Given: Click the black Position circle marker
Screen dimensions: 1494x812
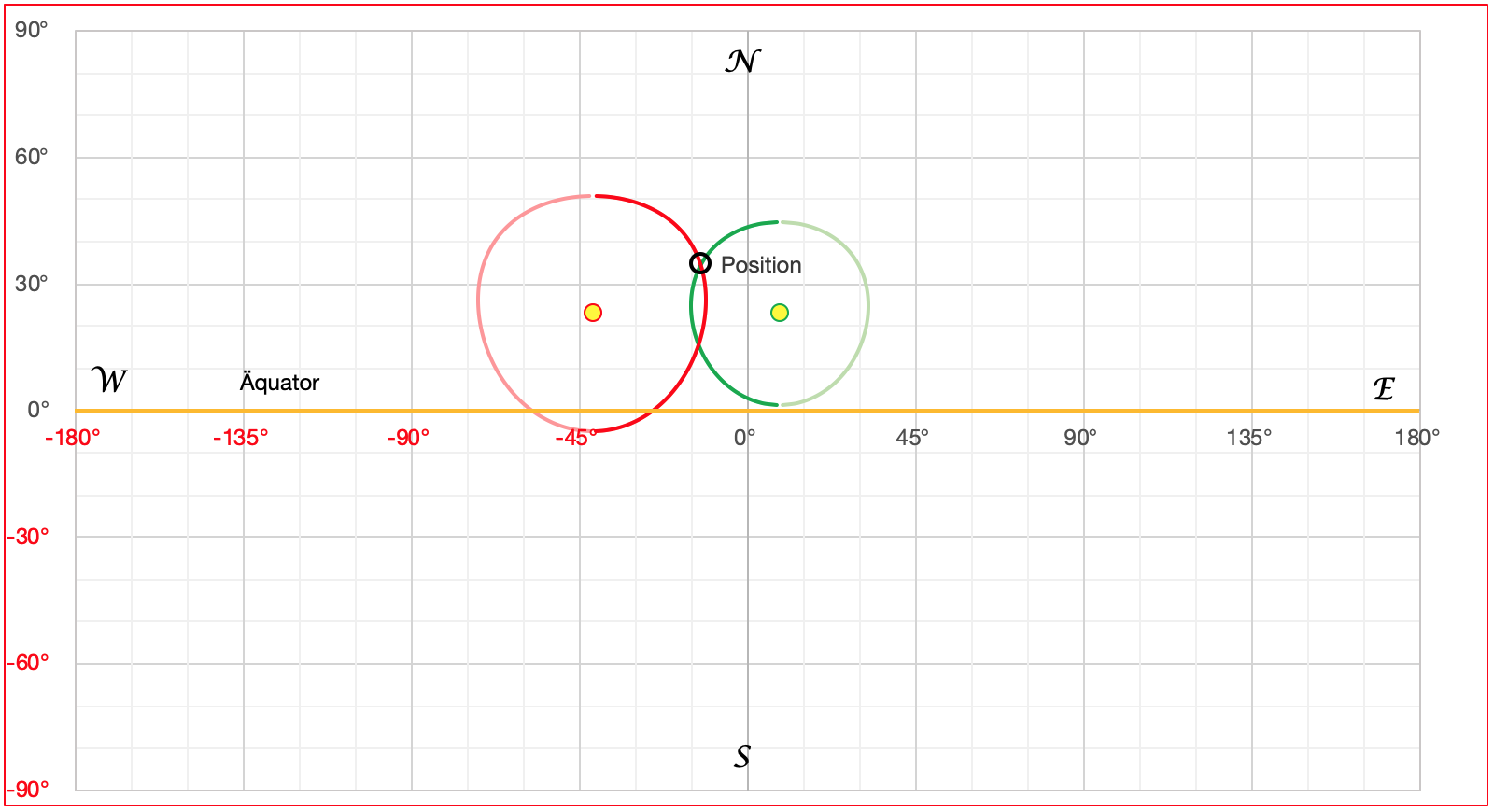Looking at the screenshot, I should point(700,263).
